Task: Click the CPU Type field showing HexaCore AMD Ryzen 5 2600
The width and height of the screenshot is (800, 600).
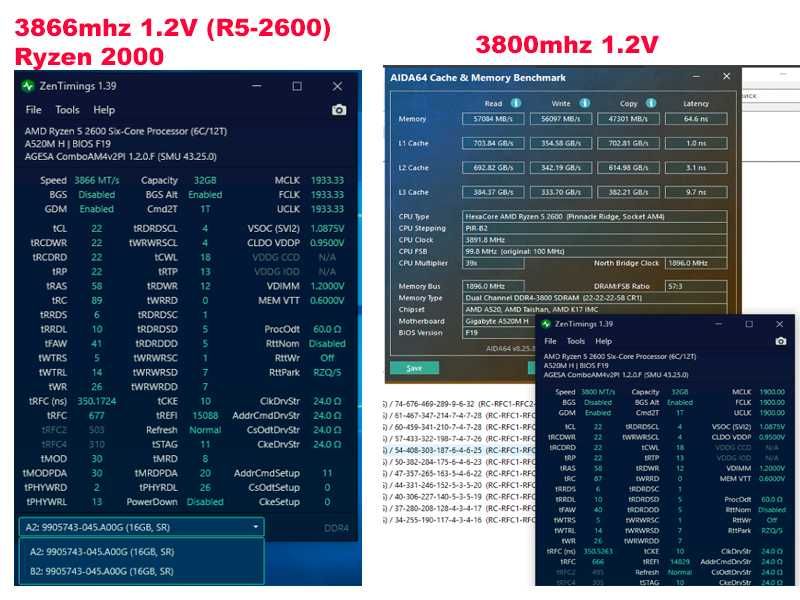Action: tap(594, 216)
